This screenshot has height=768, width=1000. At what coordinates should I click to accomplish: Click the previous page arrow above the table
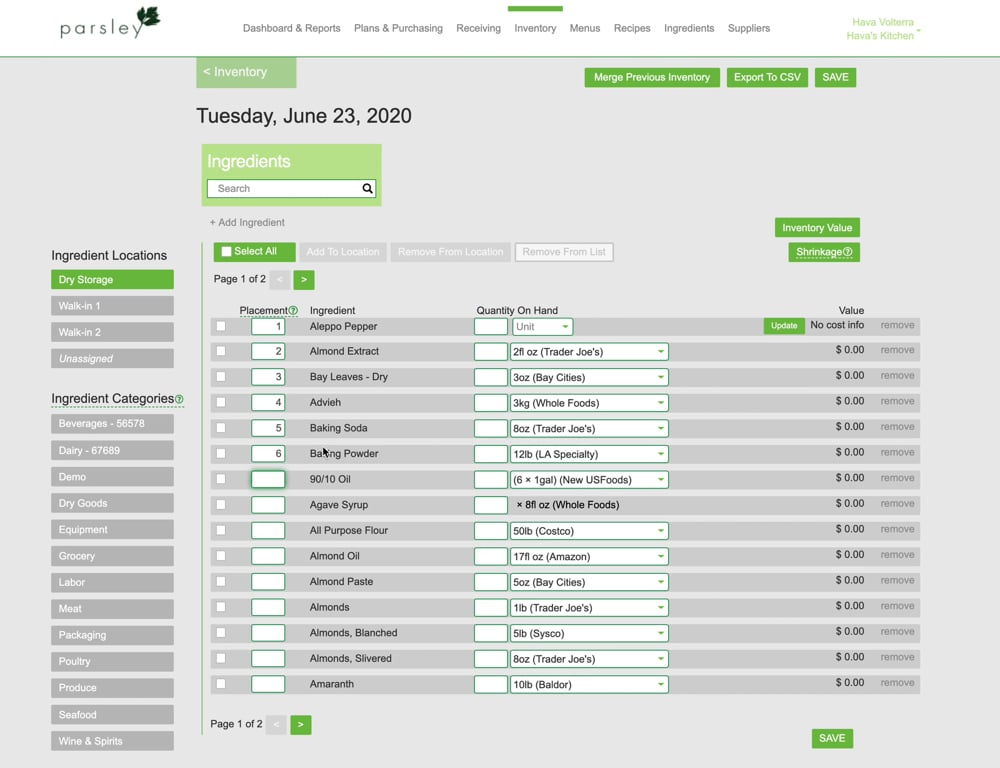277,280
